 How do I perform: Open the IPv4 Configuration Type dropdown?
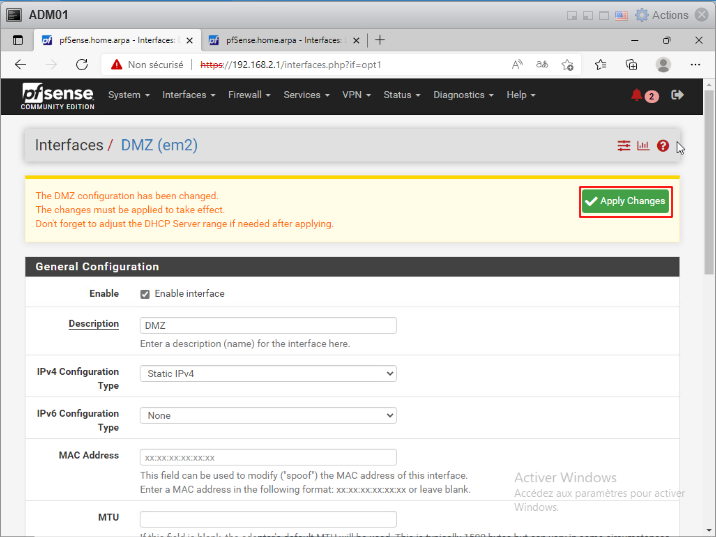coord(268,373)
